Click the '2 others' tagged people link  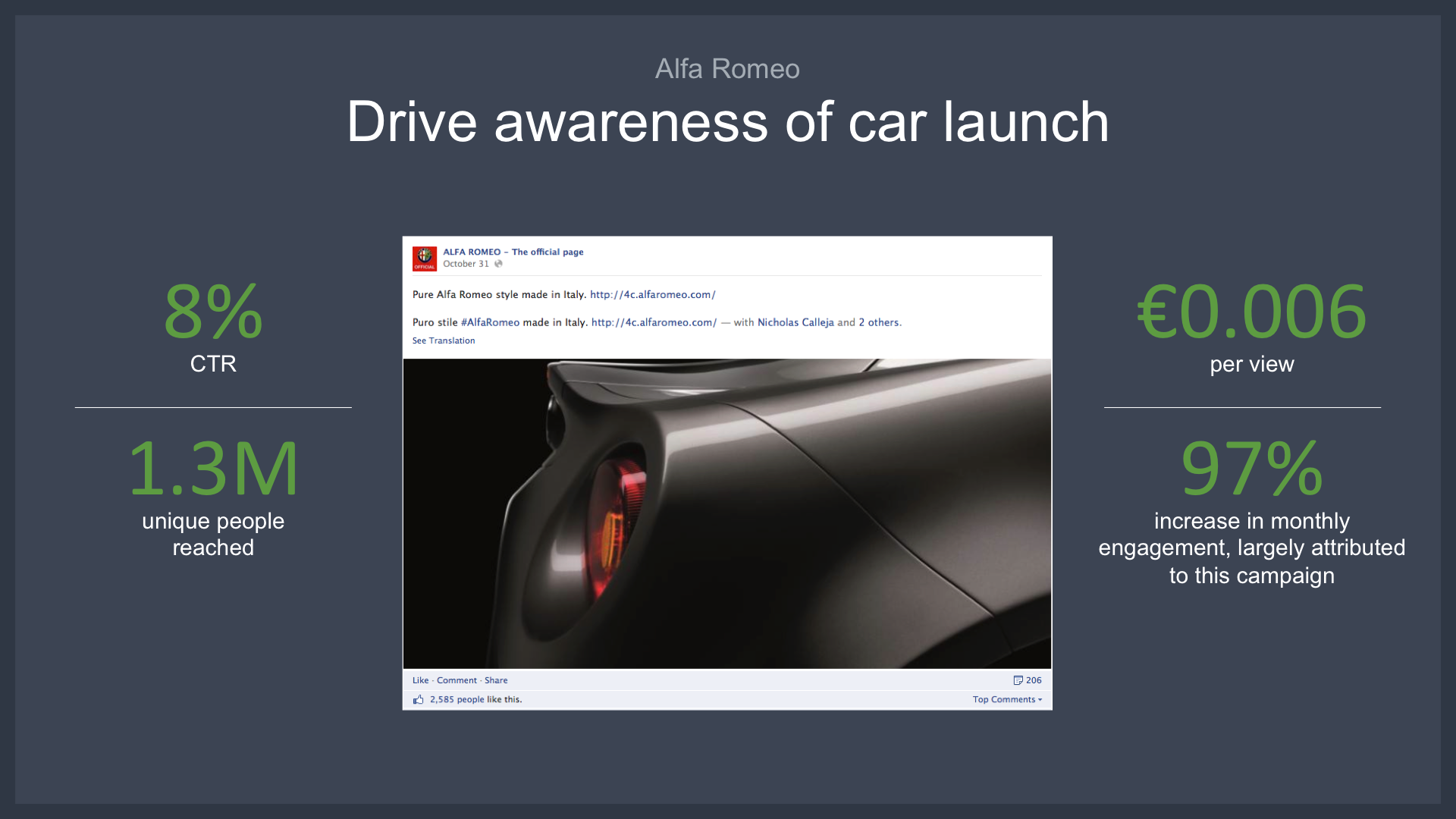click(880, 322)
